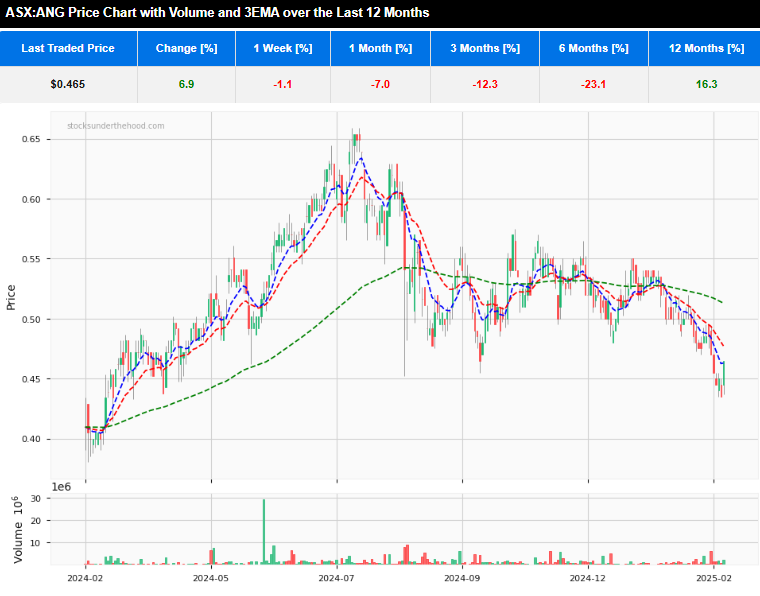760x596 pixels.
Task: Click the 'Price' y-axis title
Action: pos(11,297)
